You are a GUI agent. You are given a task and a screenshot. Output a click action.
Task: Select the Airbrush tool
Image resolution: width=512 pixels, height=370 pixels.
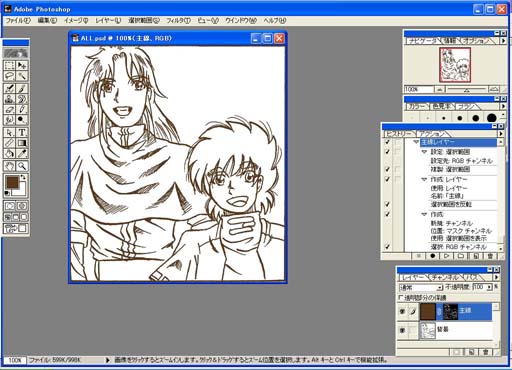tap(9, 88)
